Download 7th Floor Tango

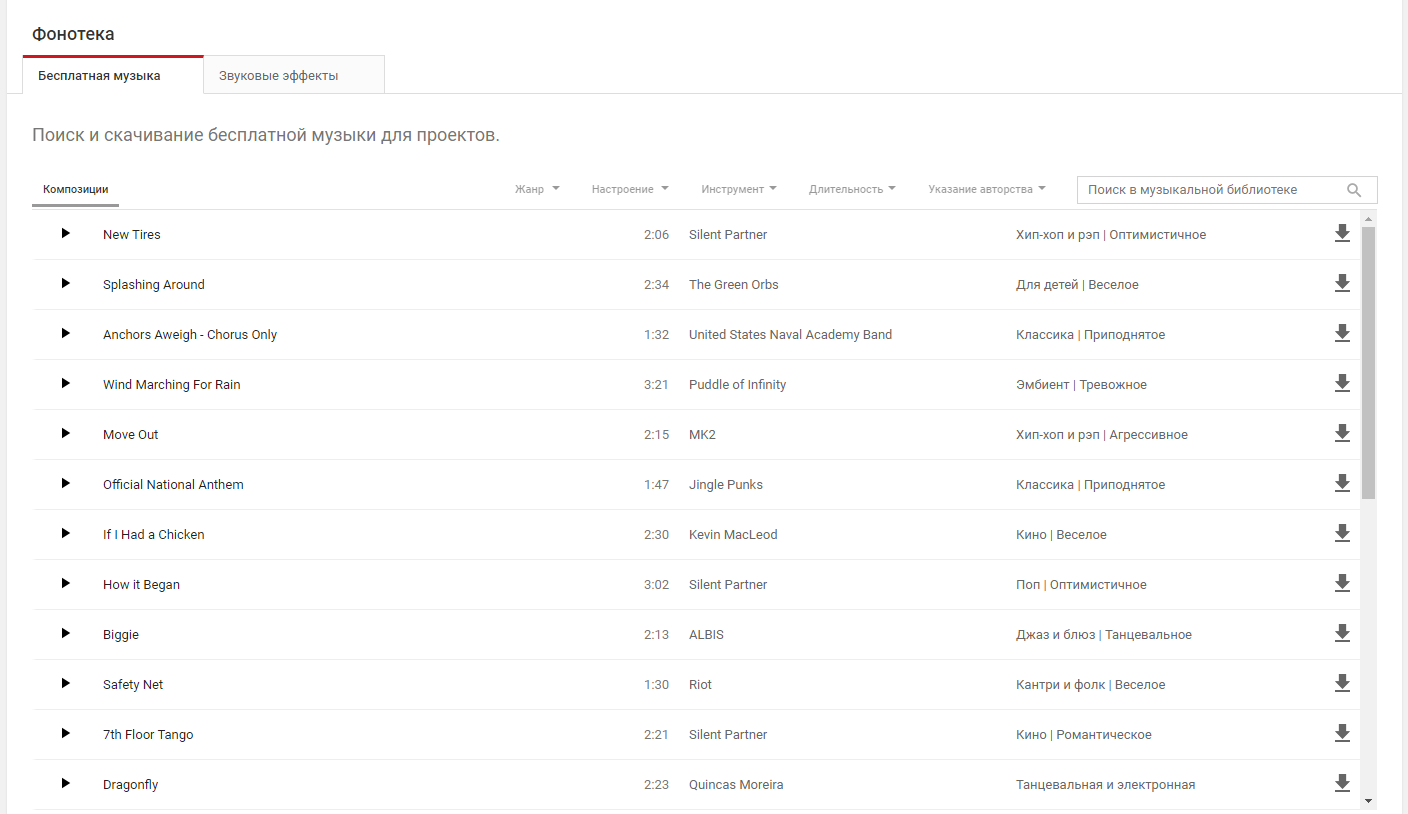tap(1342, 733)
